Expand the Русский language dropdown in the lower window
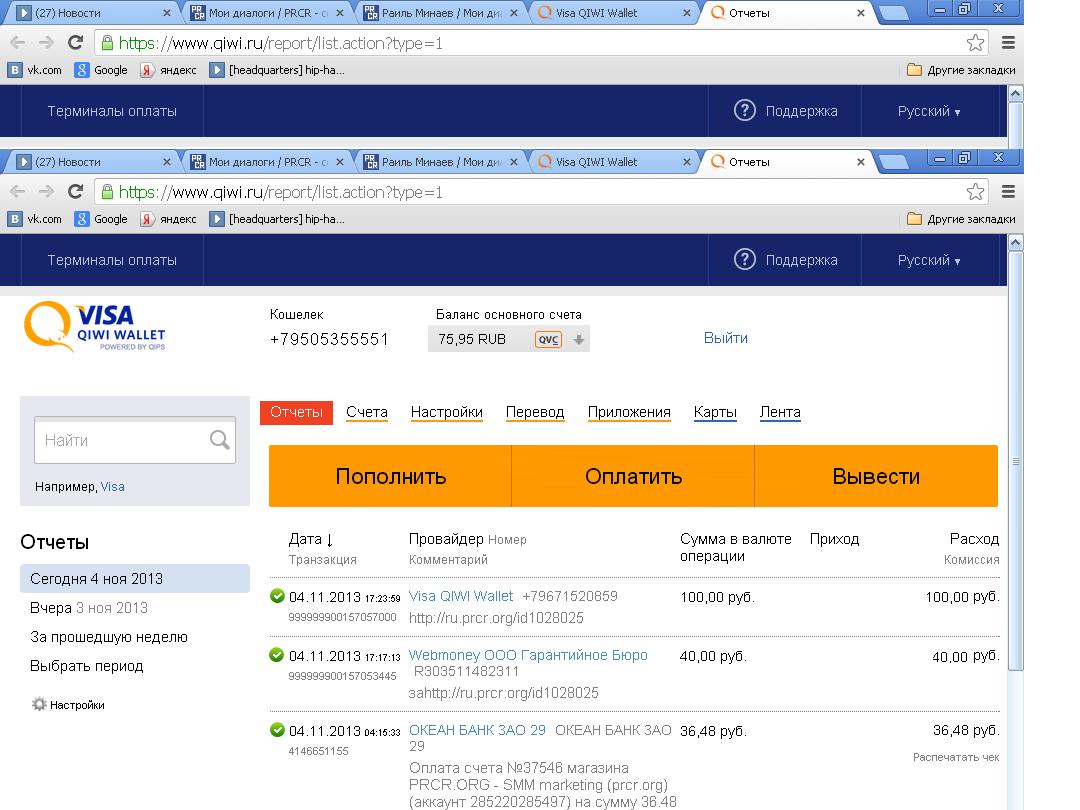Viewport: 1080px width, 810px height. coord(928,260)
